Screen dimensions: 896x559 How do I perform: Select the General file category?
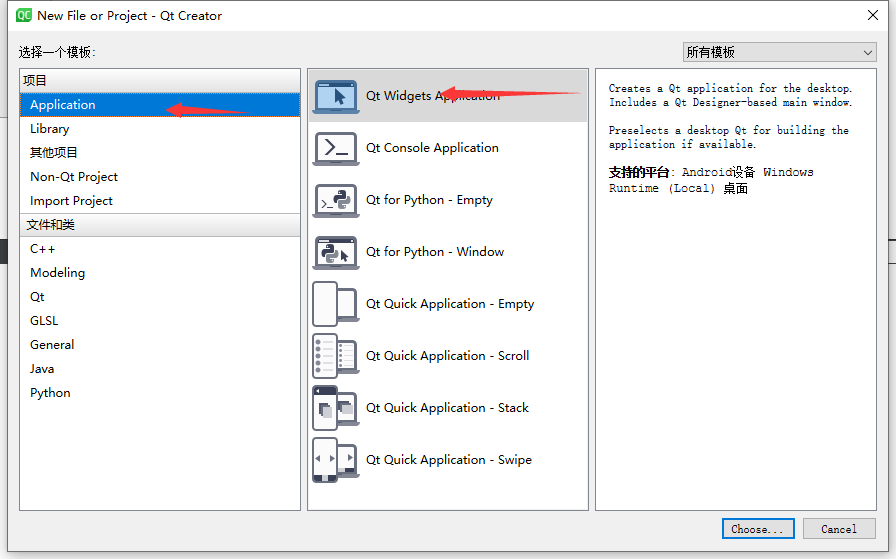[x=160, y=345]
